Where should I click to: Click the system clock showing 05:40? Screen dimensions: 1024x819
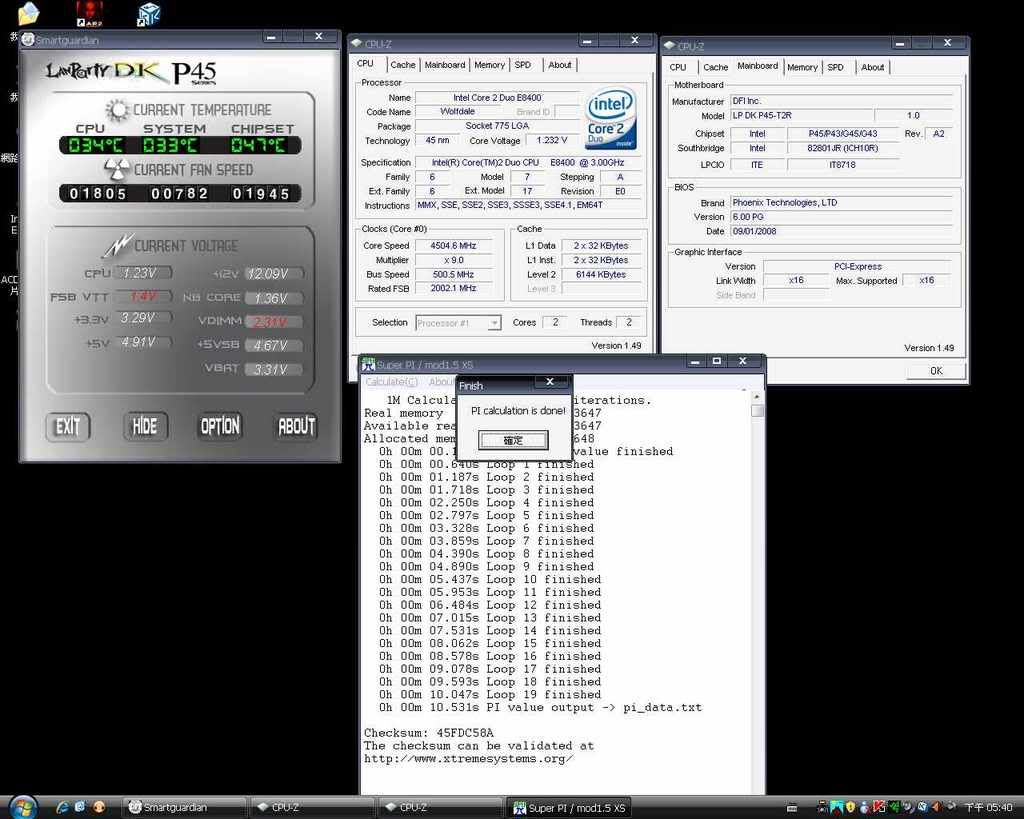(989, 808)
